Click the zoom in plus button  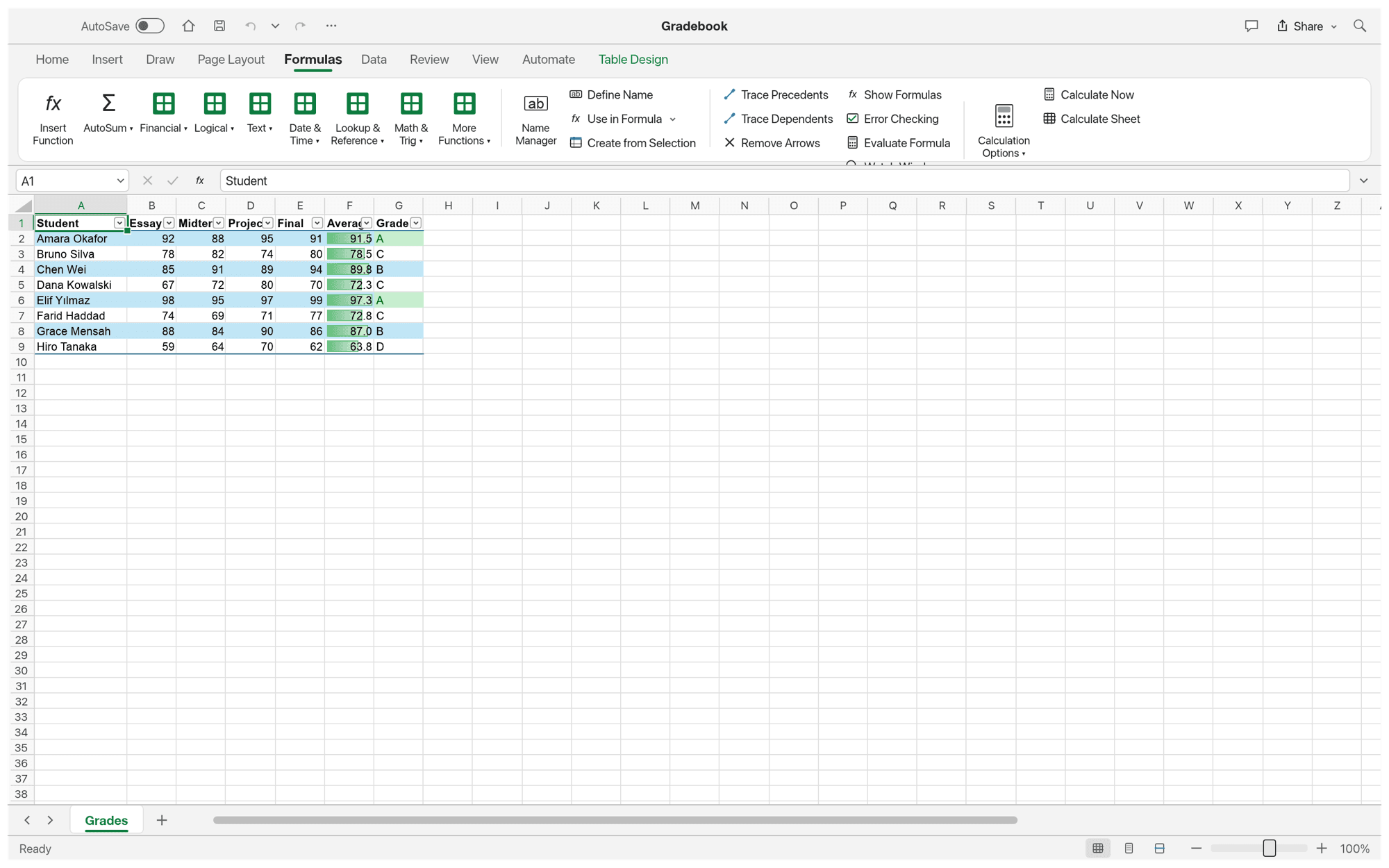click(1322, 849)
